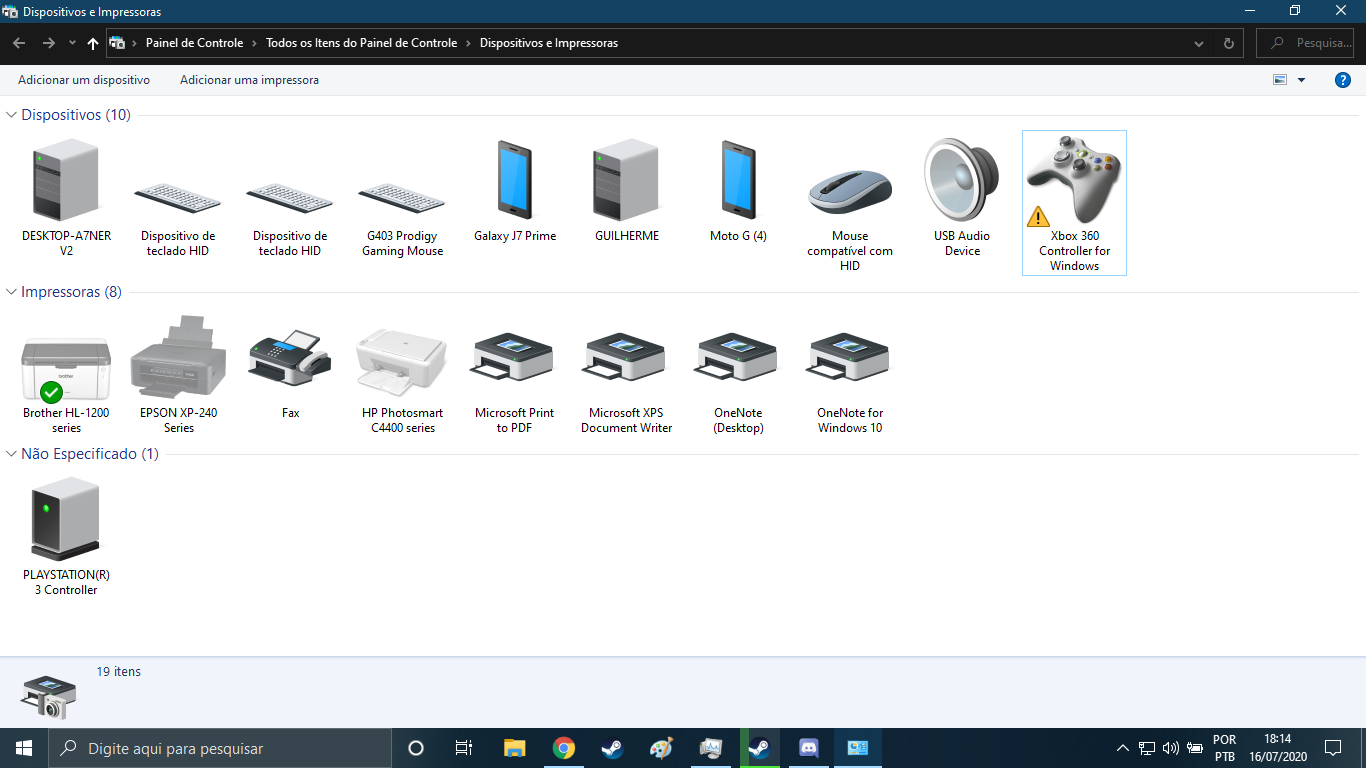
Task: Open the Windows Start menu
Action: 24,748
